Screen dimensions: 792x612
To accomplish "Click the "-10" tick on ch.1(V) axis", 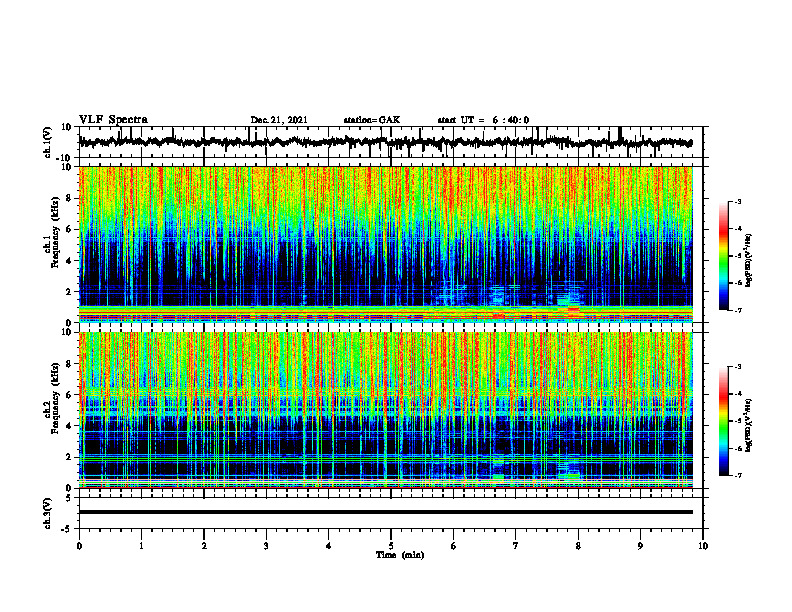I will coord(65,158).
